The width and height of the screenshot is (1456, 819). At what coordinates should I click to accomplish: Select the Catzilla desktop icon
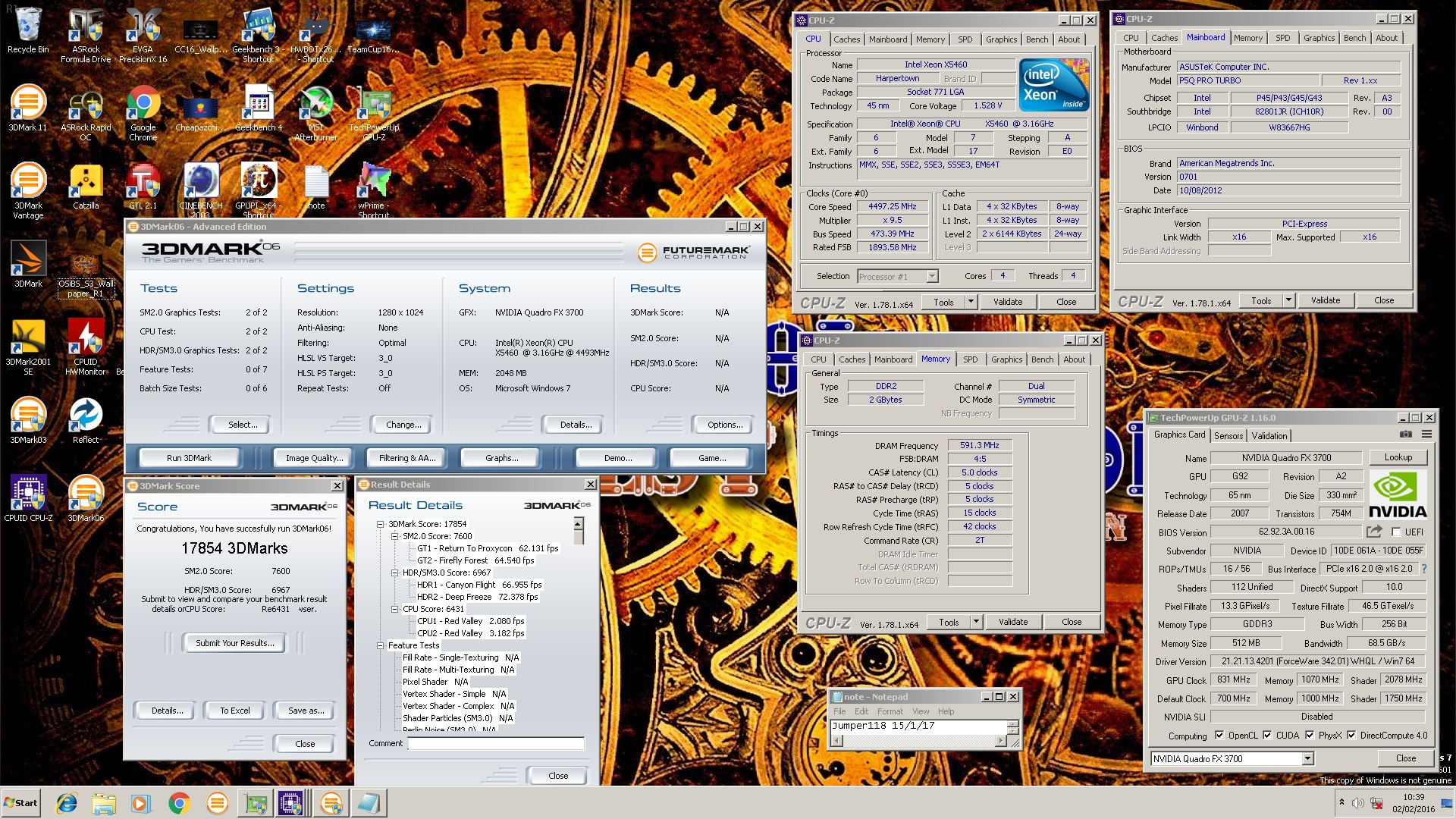tap(86, 187)
